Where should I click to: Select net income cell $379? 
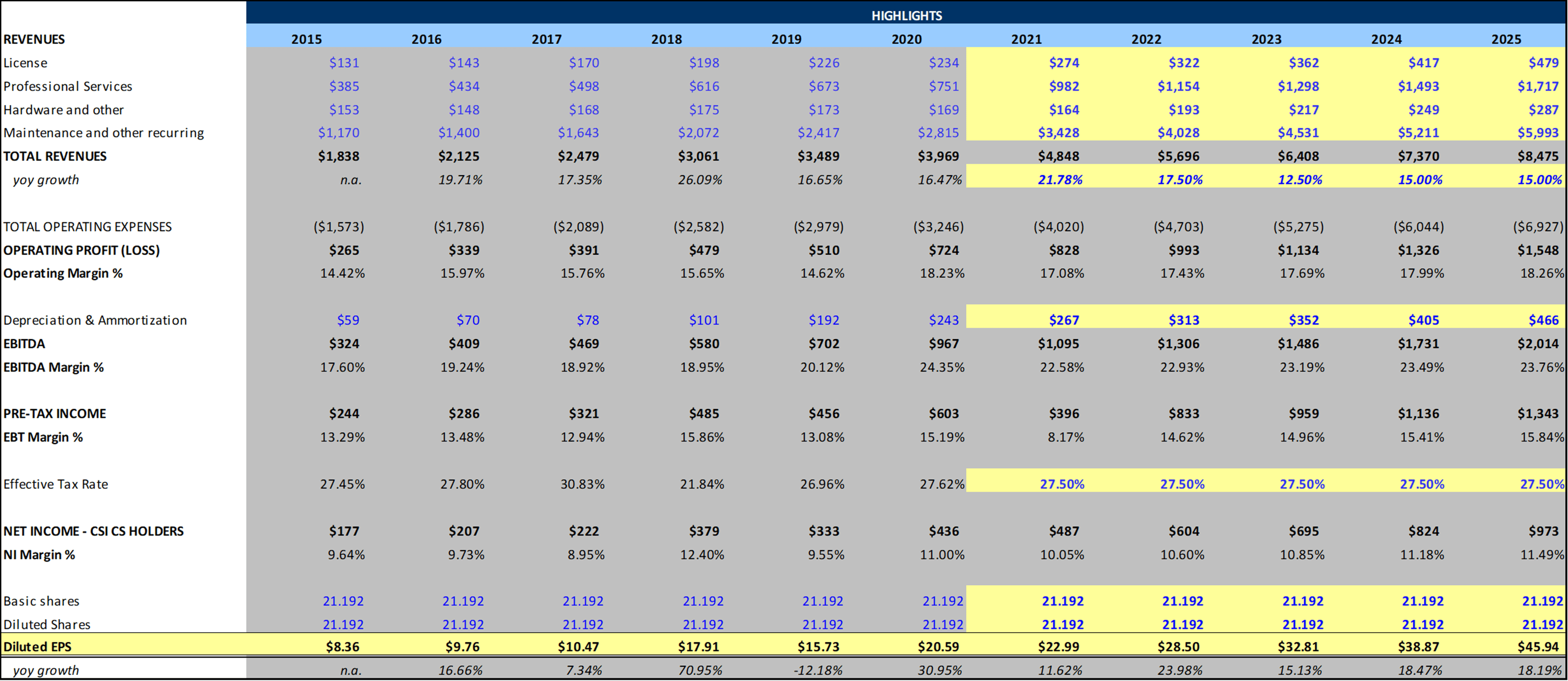(x=704, y=531)
